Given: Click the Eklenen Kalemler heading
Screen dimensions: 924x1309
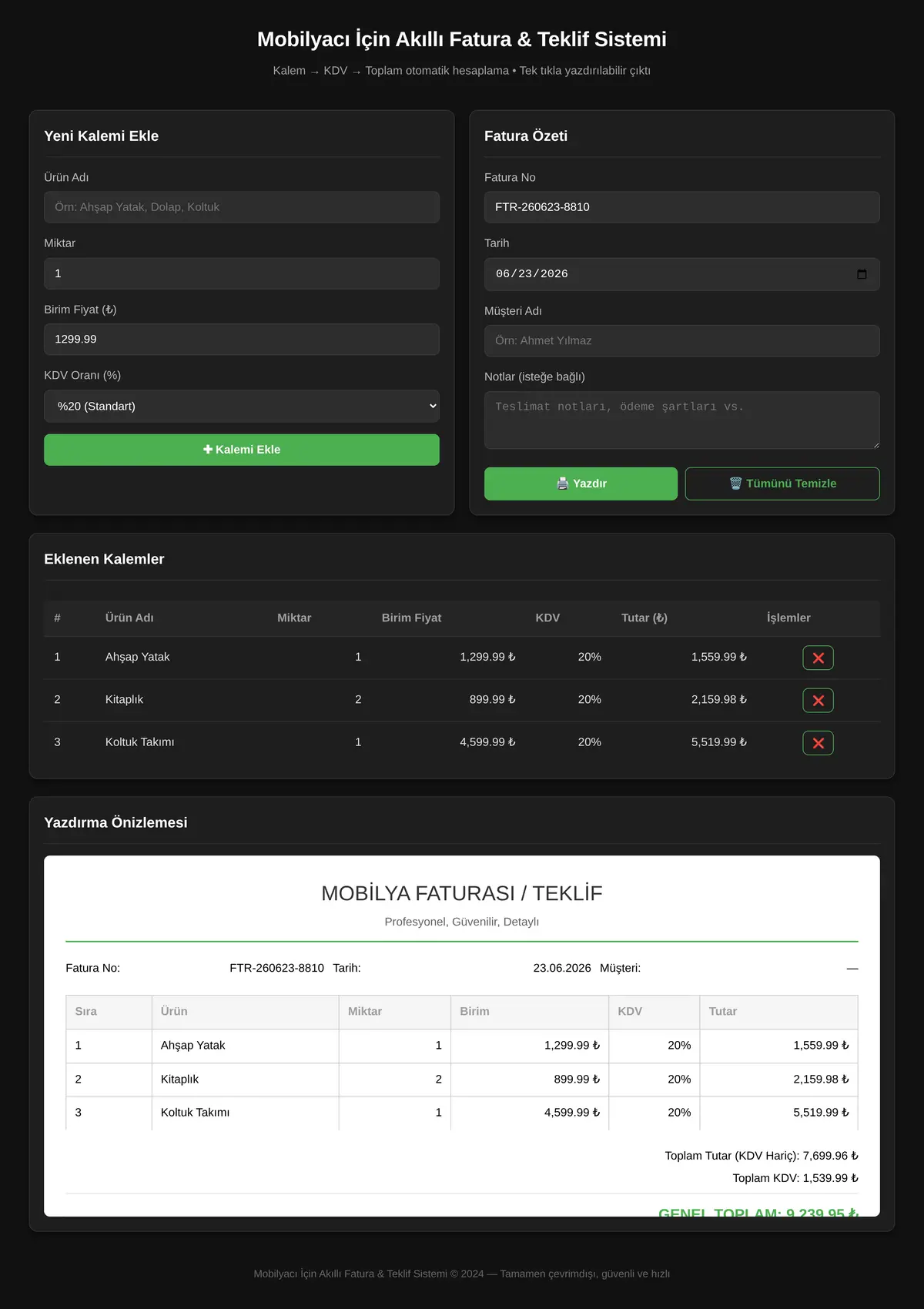Looking at the screenshot, I should pyautogui.click(x=104, y=559).
